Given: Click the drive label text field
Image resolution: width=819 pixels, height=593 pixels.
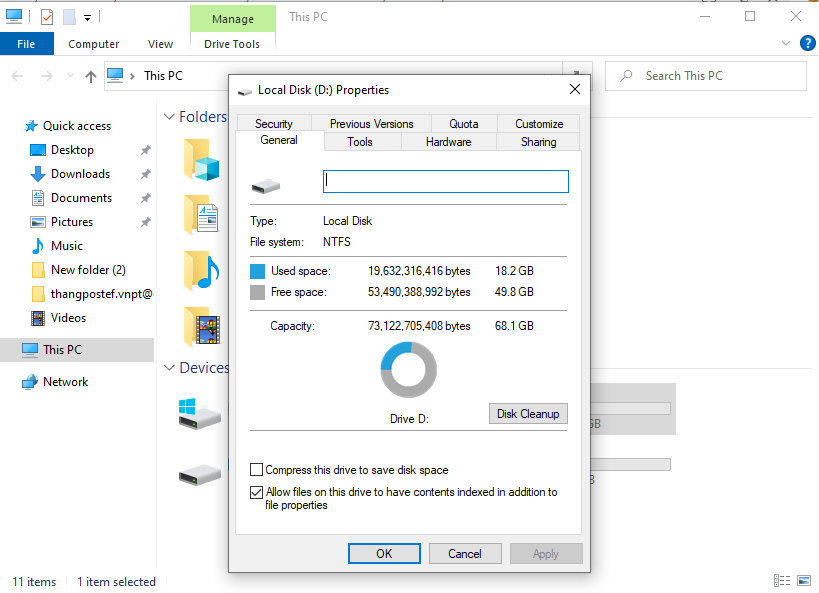Looking at the screenshot, I should [x=445, y=181].
